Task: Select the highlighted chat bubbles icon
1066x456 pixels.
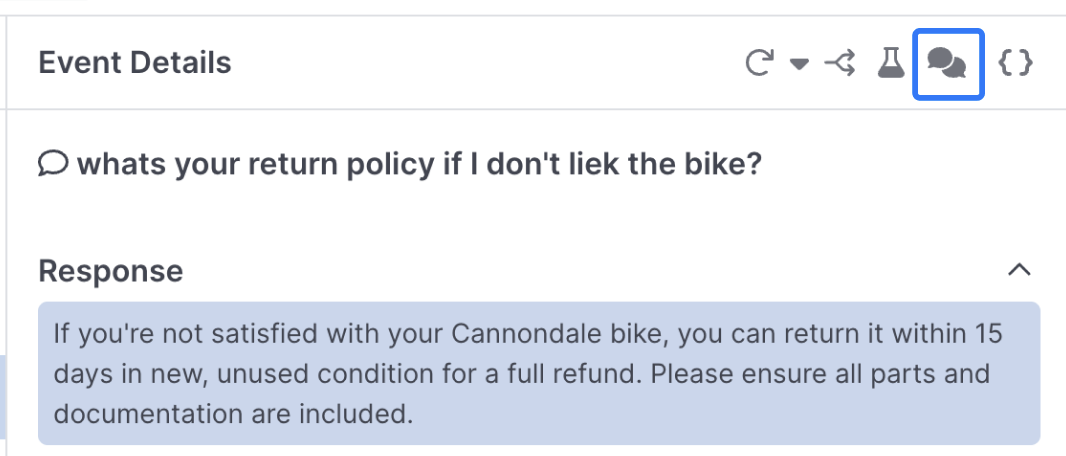Action: click(x=947, y=64)
